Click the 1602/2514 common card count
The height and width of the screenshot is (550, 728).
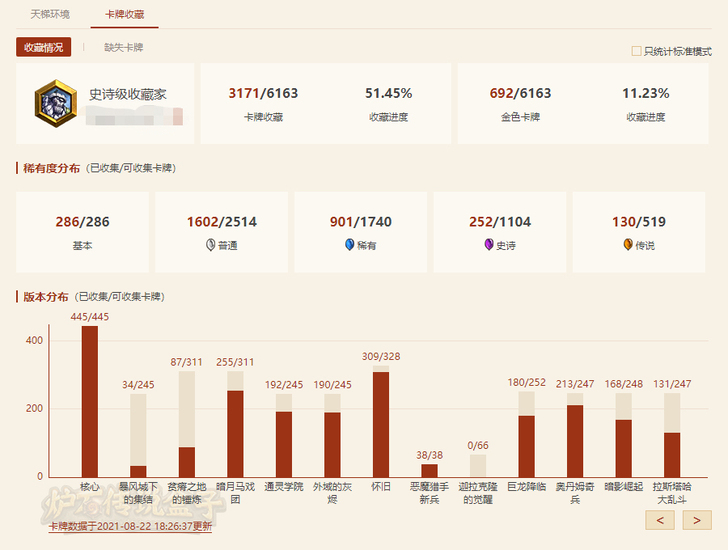[x=222, y=222]
